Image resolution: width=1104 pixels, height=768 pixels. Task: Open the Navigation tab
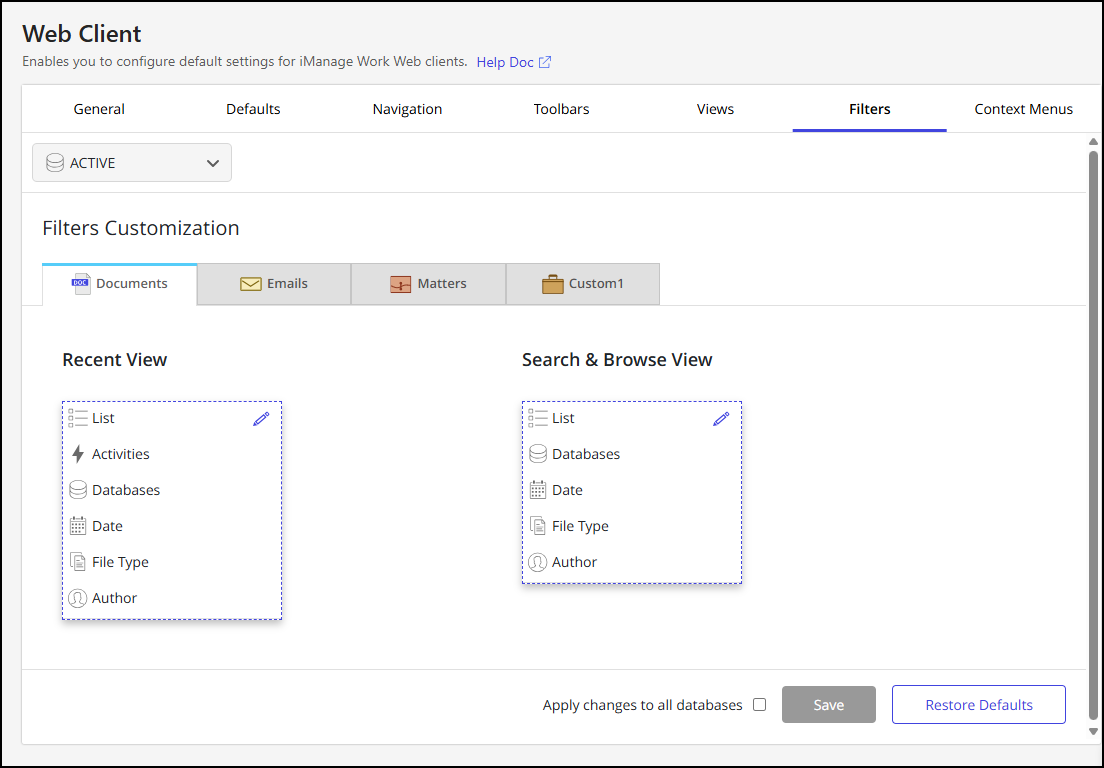point(407,109)
